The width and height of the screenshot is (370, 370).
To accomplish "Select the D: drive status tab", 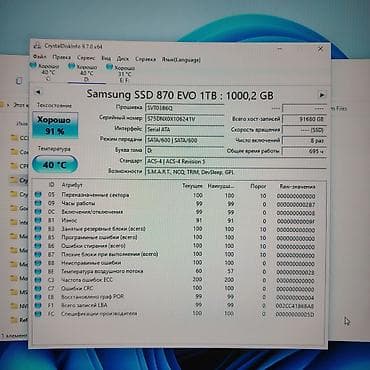I will click(87, 72).
